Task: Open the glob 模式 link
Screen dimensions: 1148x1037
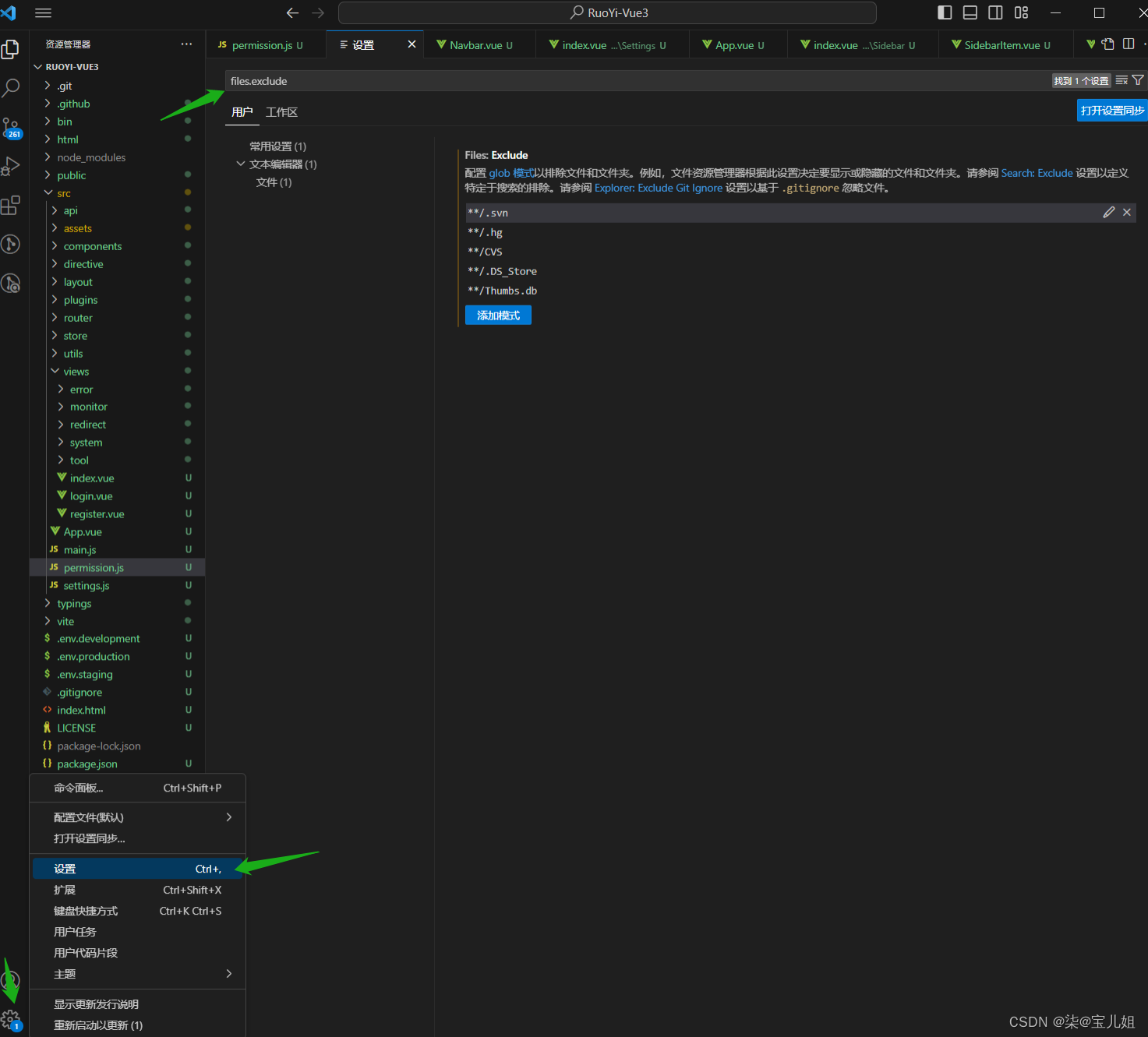Action: (511, 173)
